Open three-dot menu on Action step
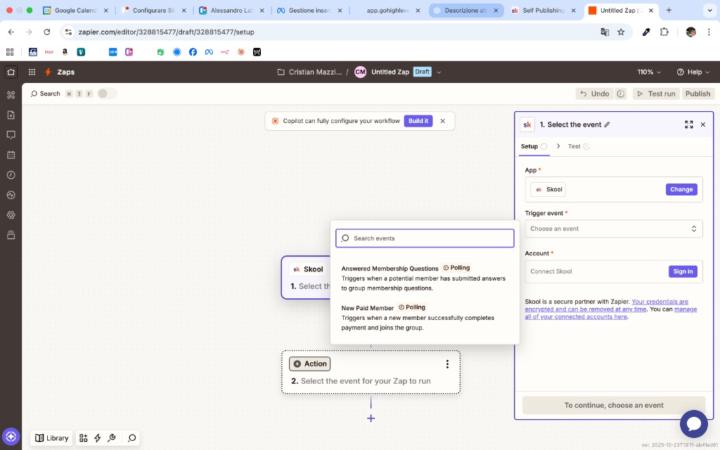The image size is (720, 450). (x=447, y=364)
